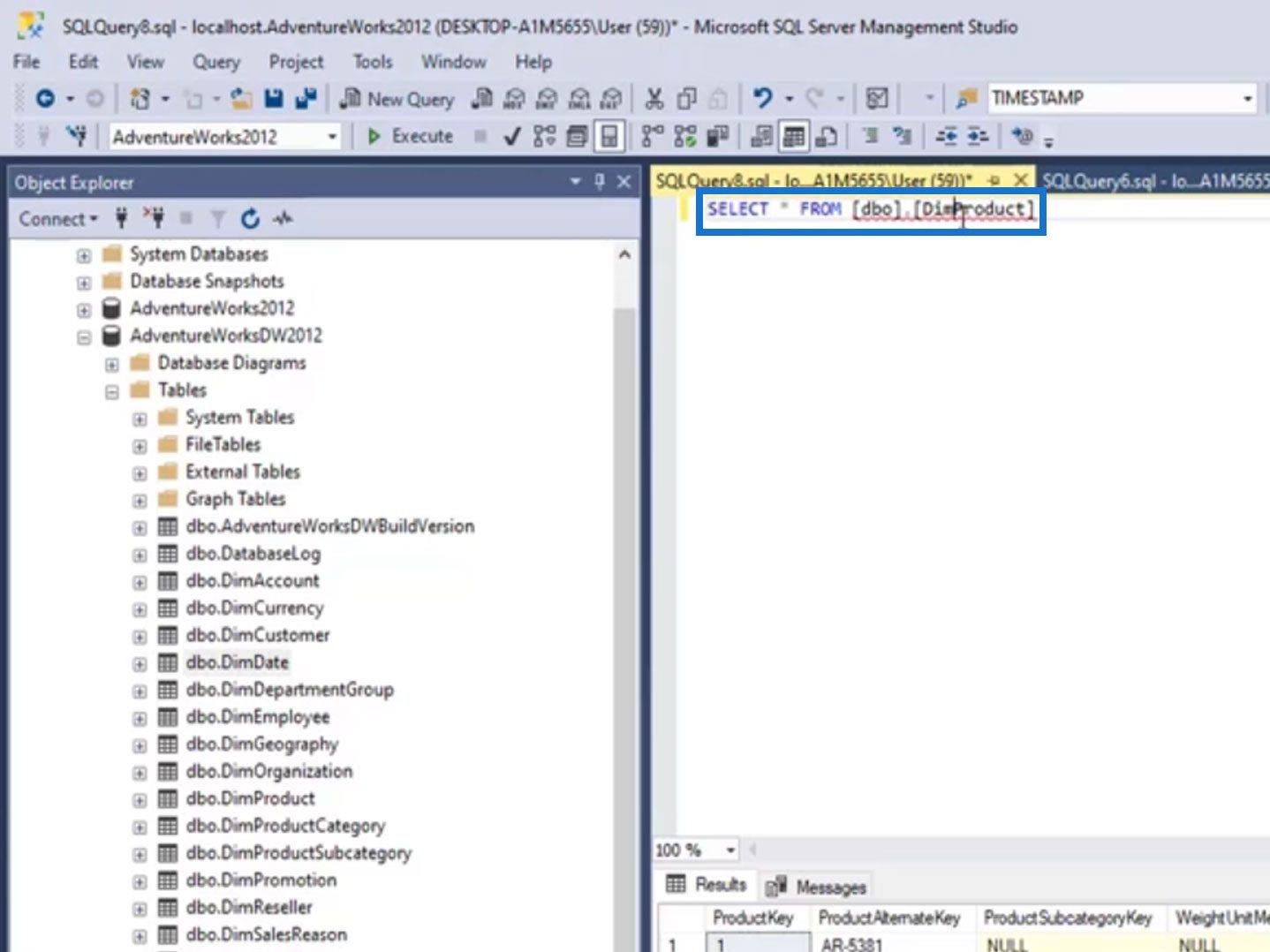
Task: Open the Undo history dropdown arrow
Action: [789, 99]
